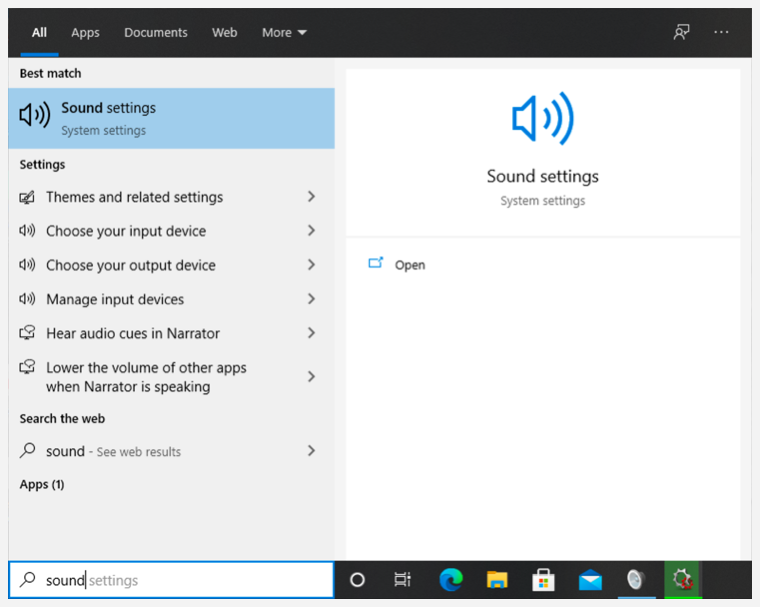760x607 pixels.
Task: Open the Mail app in taskbar
Action: tap(590, 580)
